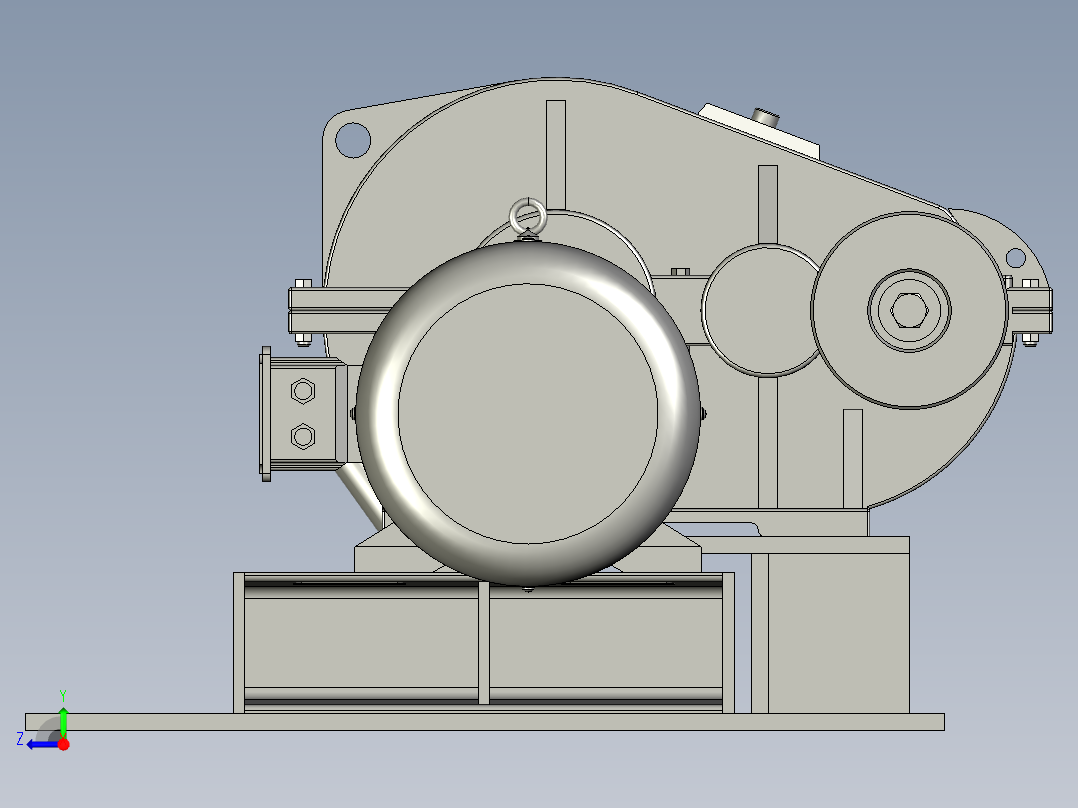Click the round mounting hole upper left

click(x=355, y=140)
